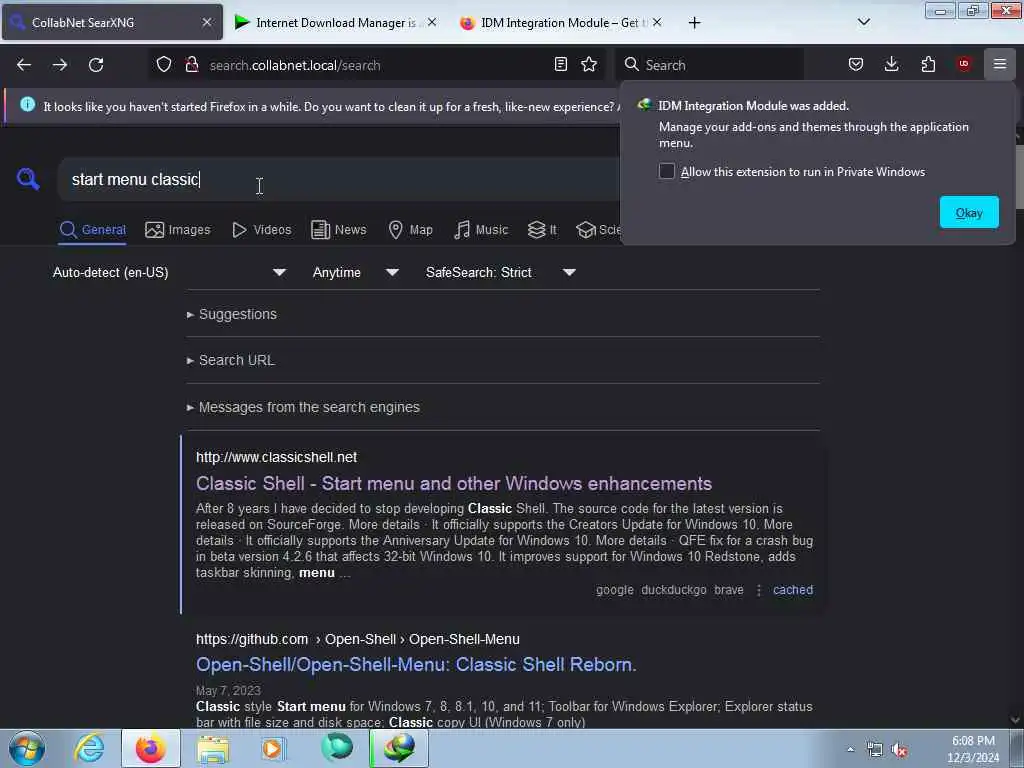Go back to the previous page
The height and width of the screenshot is (768, 1024).
coord(24,65)
